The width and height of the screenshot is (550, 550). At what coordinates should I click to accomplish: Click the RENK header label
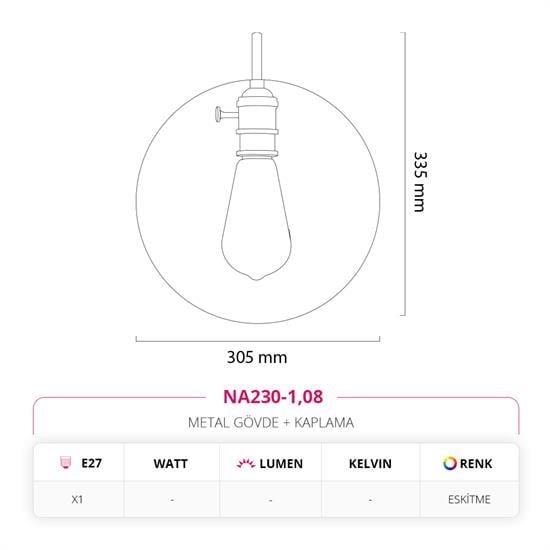point(476,464)
